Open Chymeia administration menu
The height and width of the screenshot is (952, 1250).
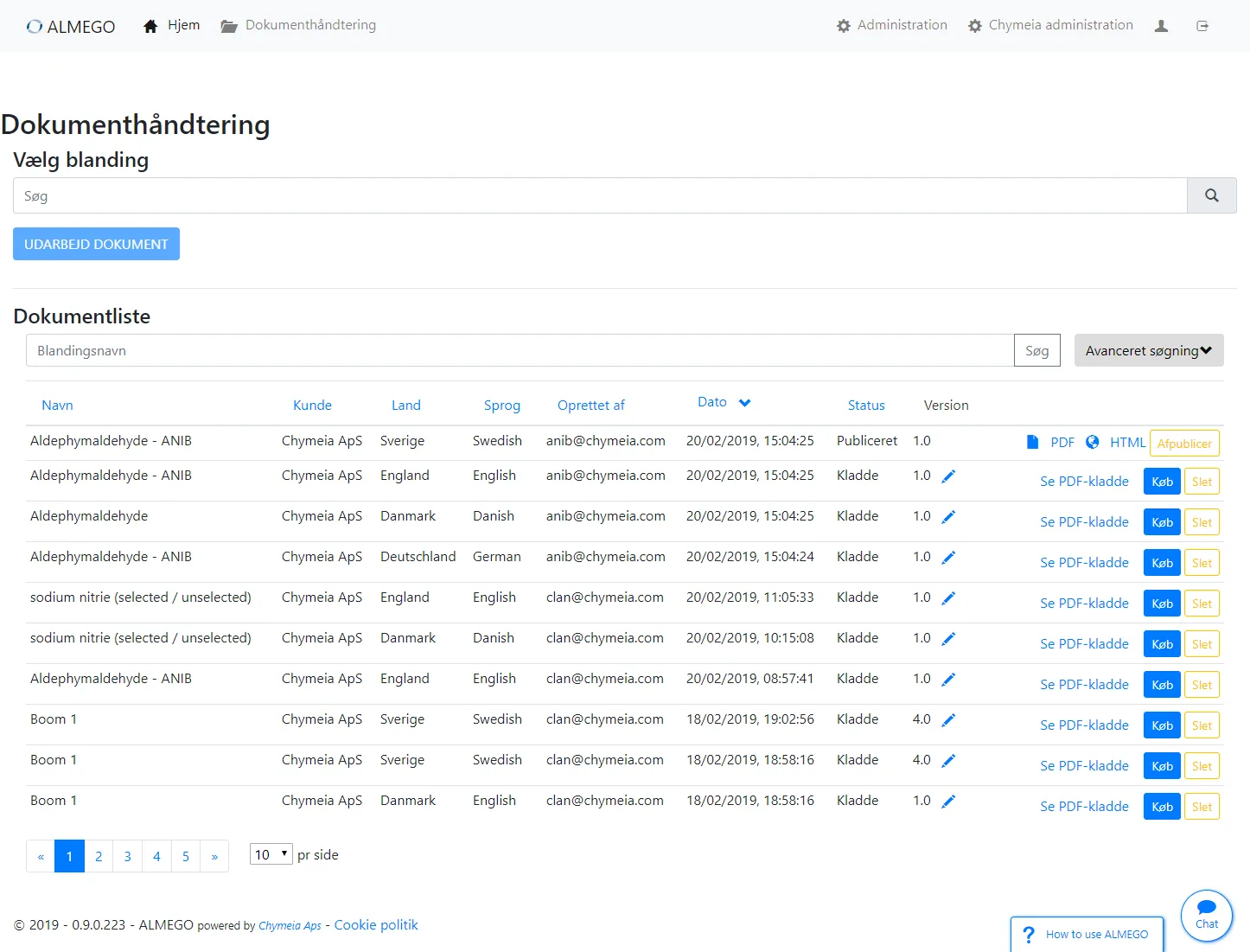(x=1050, y=25)
